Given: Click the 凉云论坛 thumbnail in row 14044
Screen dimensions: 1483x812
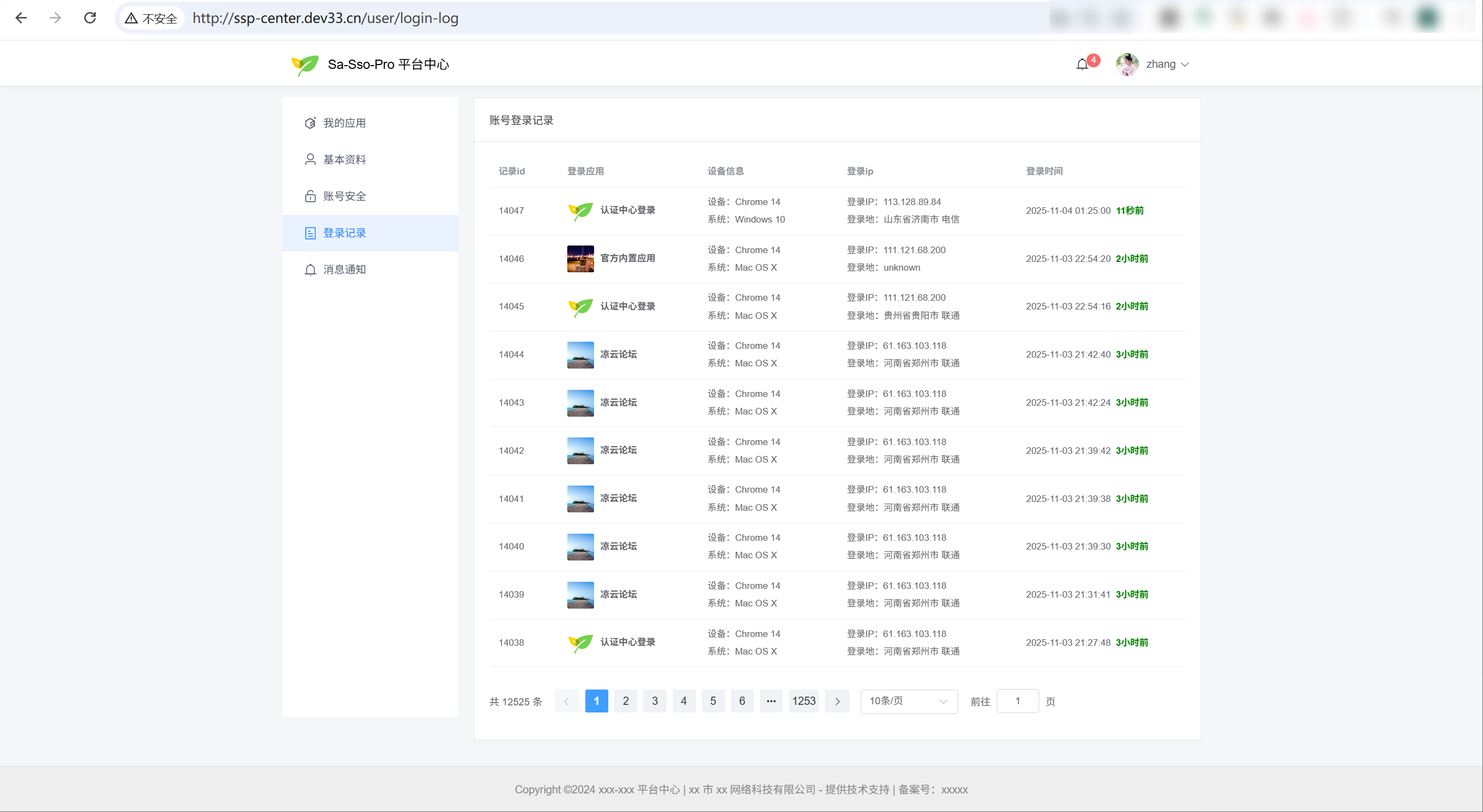Looking at the screenshot, I should tap(580, 354).
